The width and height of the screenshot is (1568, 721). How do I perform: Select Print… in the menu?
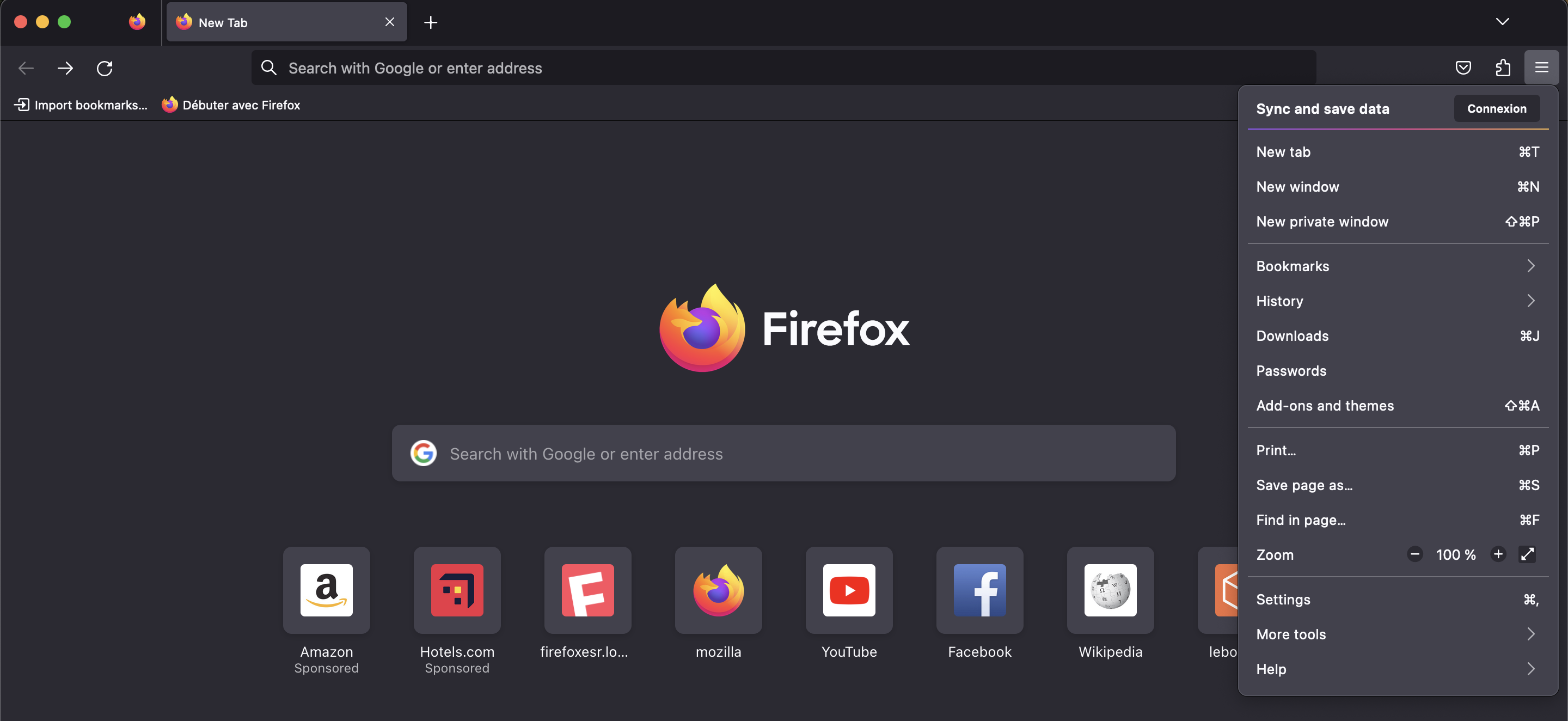(1398, 450)
